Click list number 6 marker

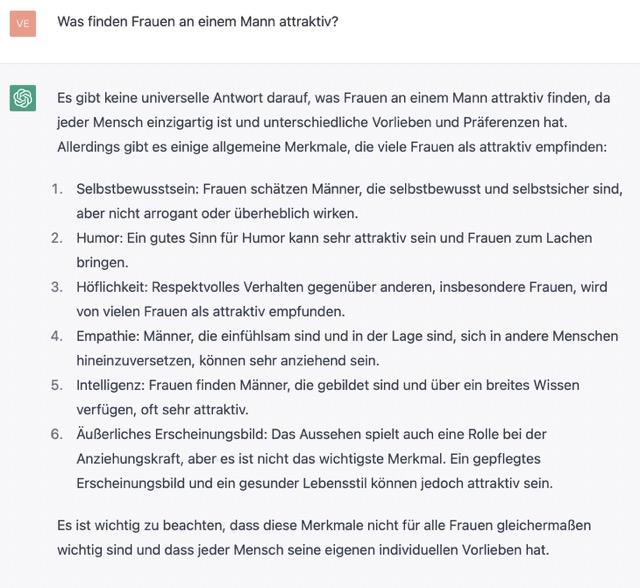(x=56, y=434)
